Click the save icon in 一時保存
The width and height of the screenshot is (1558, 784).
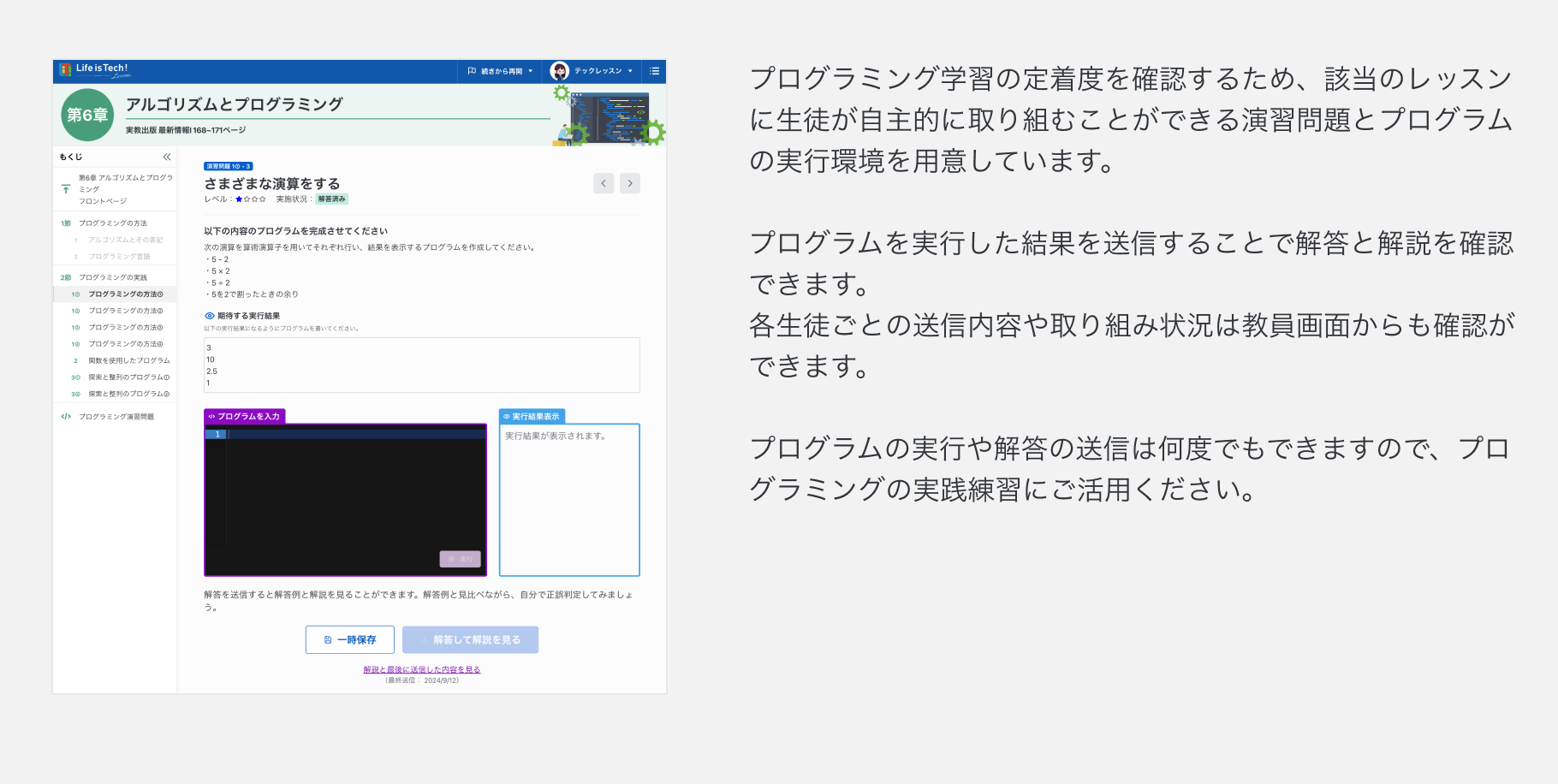click(x=328, y=640)
